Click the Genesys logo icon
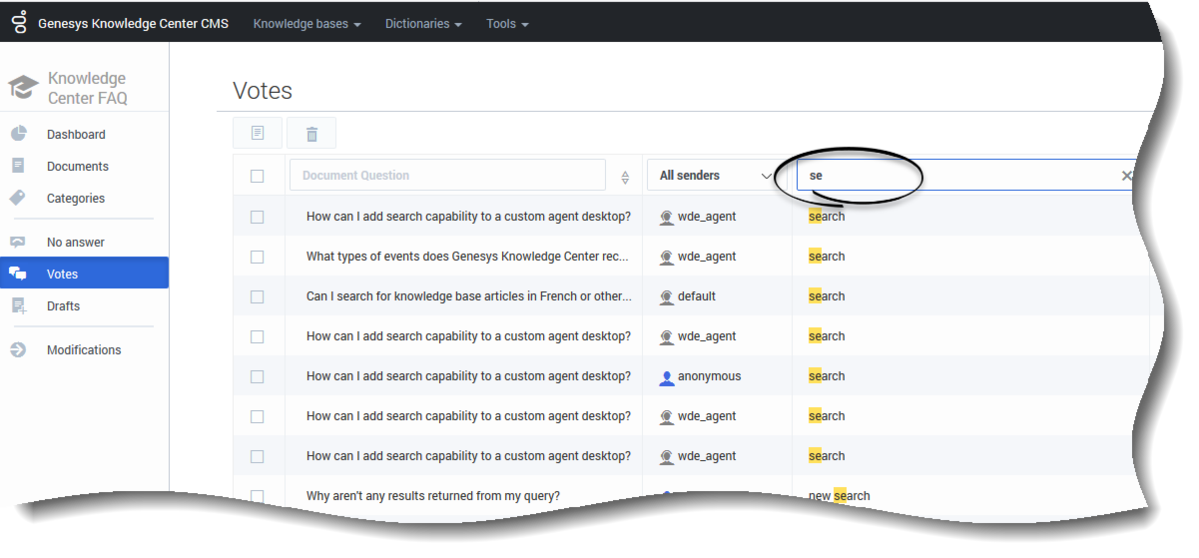Image resolution: width=1199 pixels, height=558 pixels. [19, 22]
